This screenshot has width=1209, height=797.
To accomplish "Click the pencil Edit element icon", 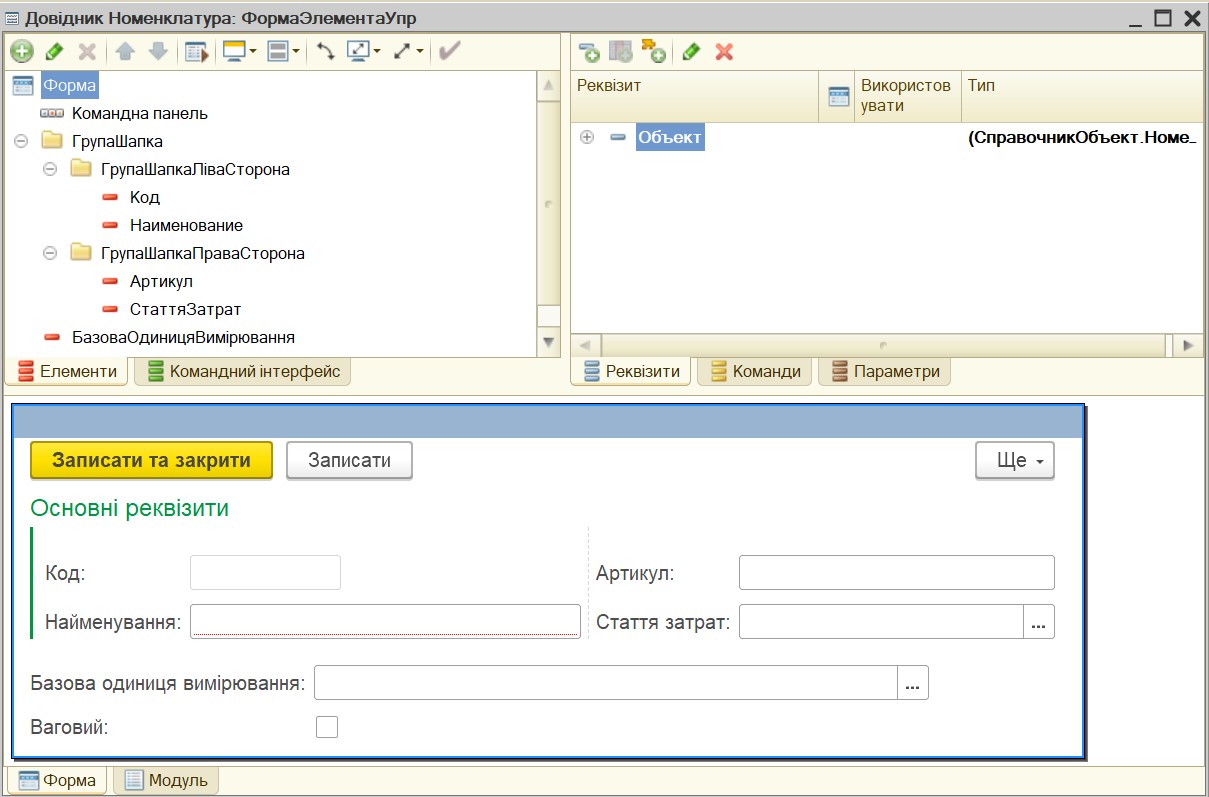I will [55, 51].
